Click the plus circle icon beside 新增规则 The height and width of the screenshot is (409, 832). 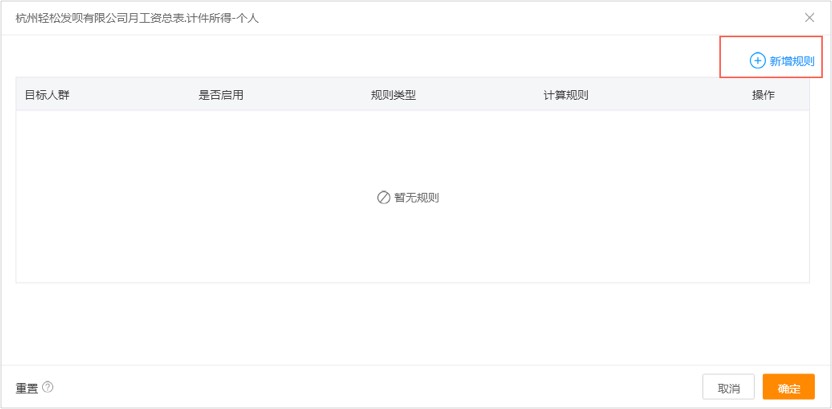(757, 61)
